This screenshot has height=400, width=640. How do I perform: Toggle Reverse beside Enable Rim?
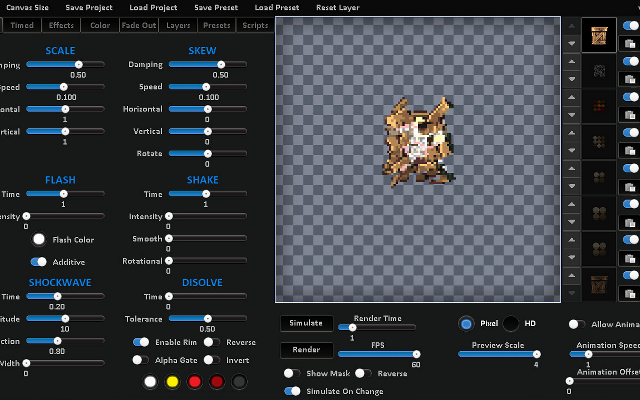211,342
